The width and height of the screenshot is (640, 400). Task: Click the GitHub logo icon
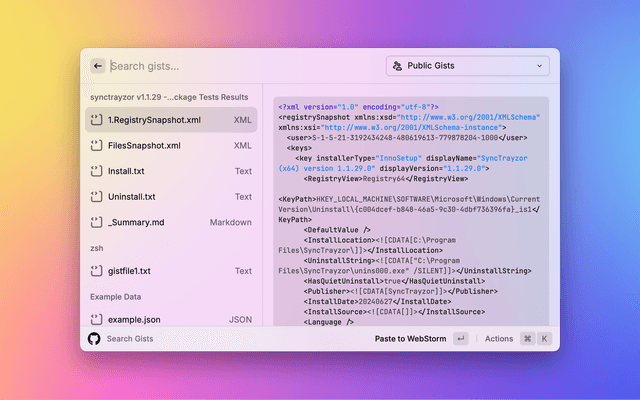[x=94, y=339]
